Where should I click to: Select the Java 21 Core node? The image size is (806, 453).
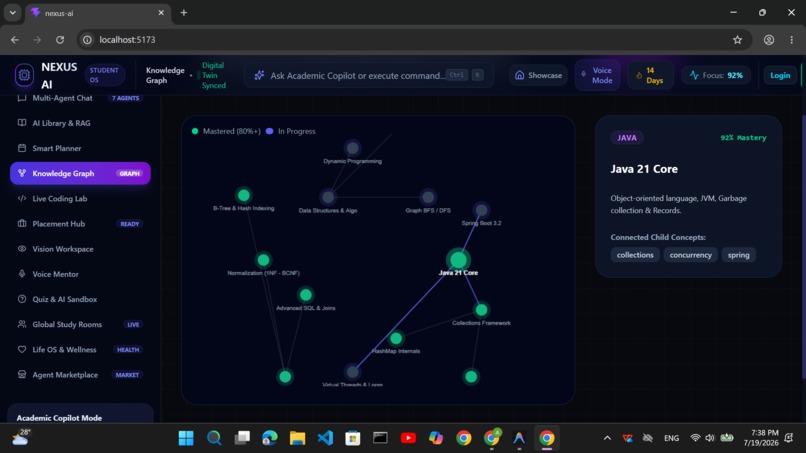(x=458, y=260)
